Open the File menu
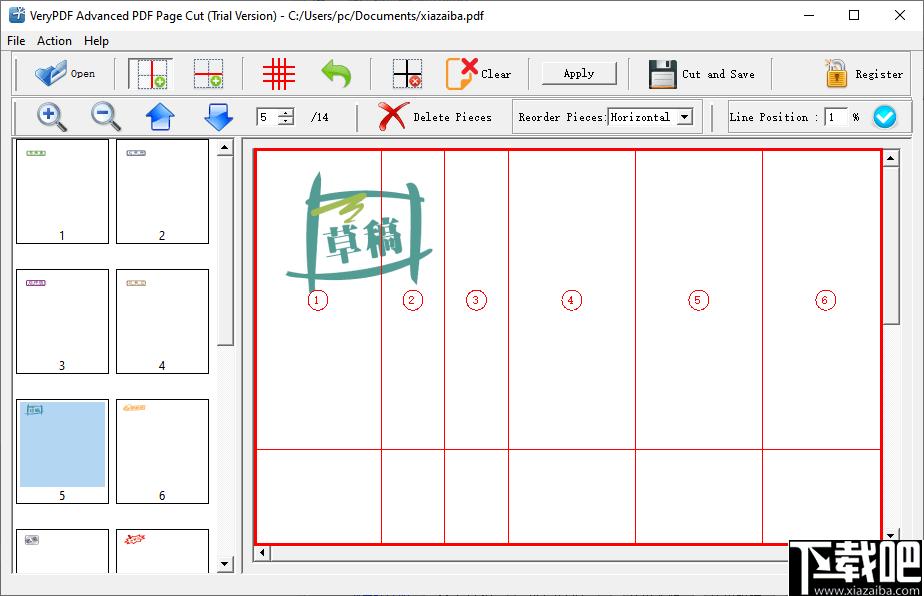924x596 pixels. [x=16, y=41]
